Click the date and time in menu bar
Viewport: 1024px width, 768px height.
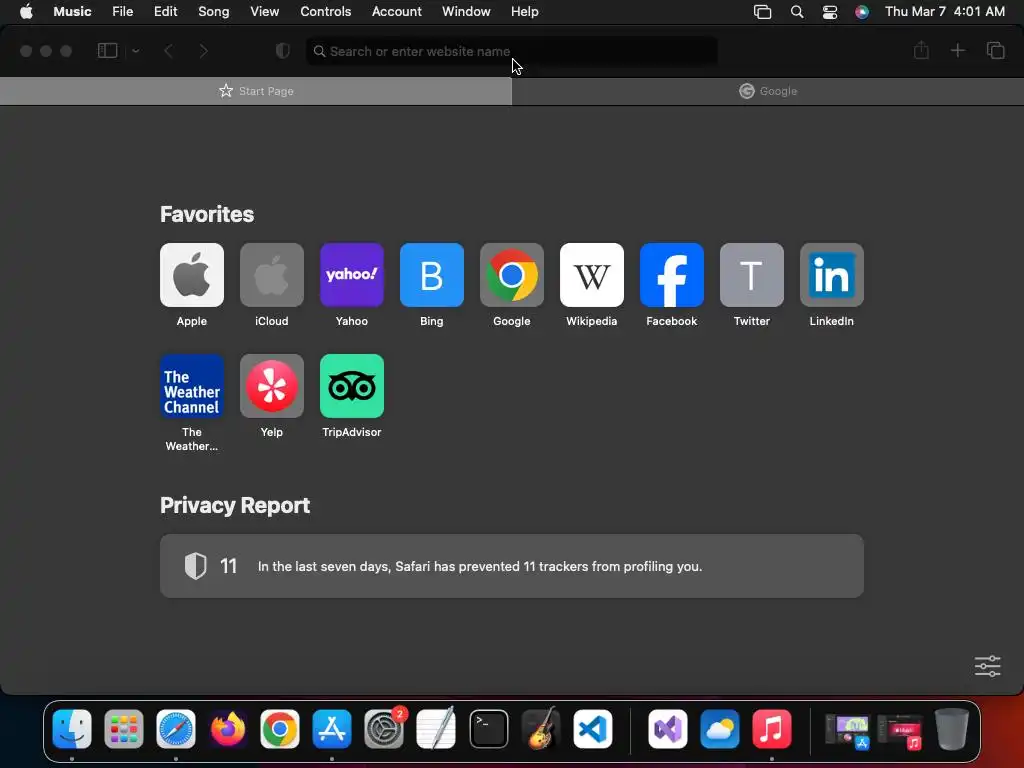tap(944, 11)
